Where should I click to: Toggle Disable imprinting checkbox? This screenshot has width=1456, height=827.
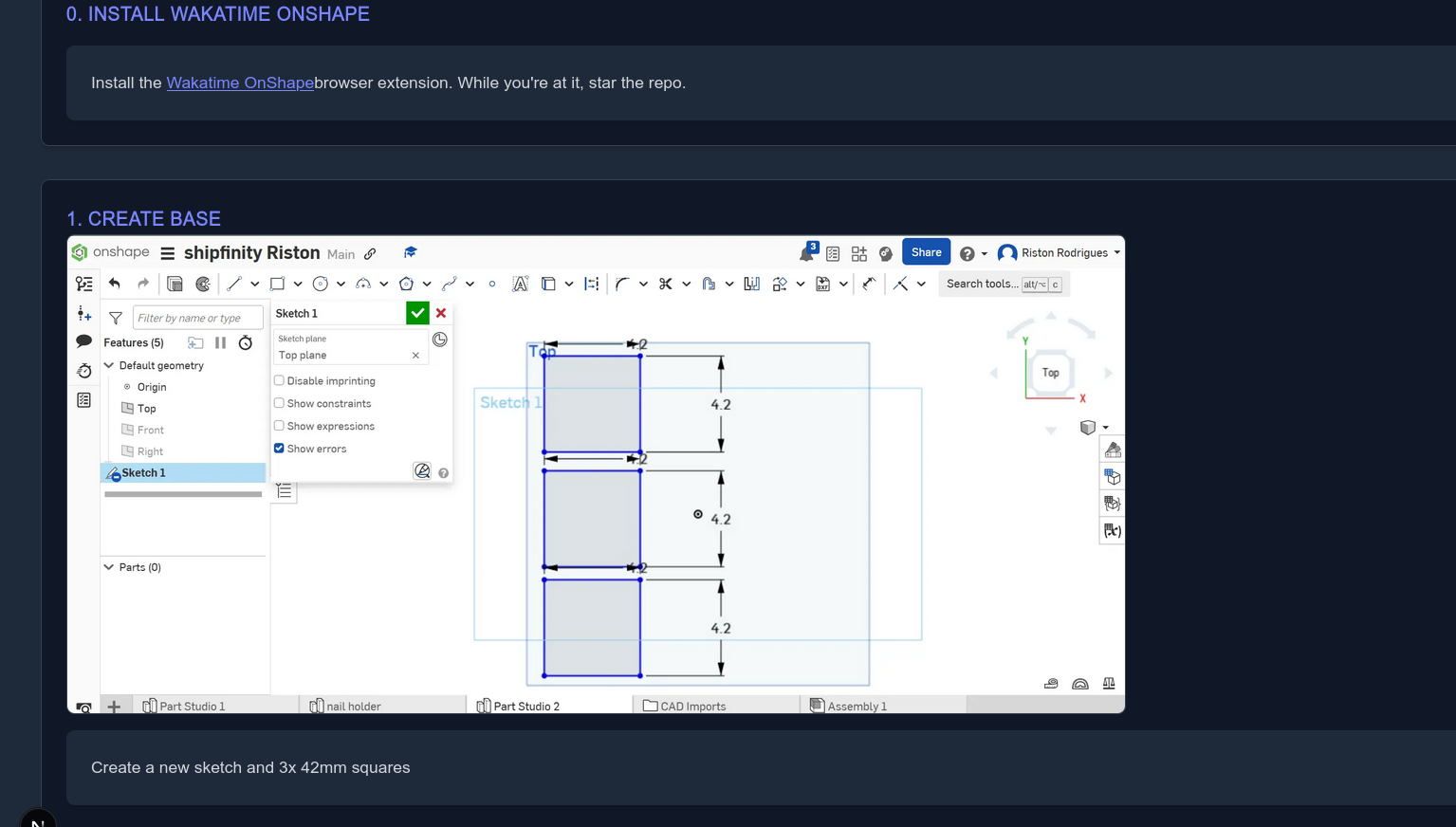[x=279, y=380]
